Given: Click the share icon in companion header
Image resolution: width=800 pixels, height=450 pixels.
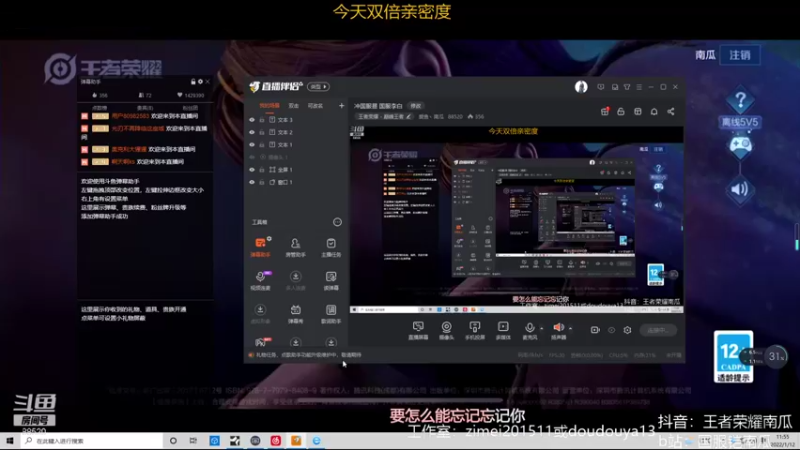Looking at the screenshot, I should 670,111.
